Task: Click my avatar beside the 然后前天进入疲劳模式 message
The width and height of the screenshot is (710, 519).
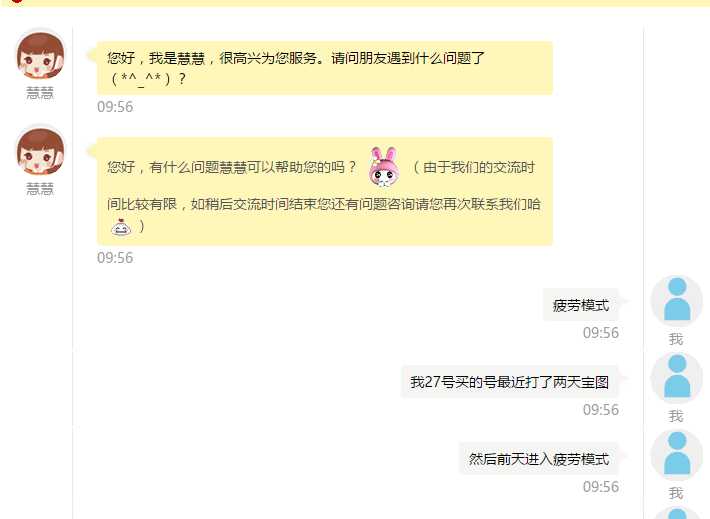Action: (x=676, y=455)
